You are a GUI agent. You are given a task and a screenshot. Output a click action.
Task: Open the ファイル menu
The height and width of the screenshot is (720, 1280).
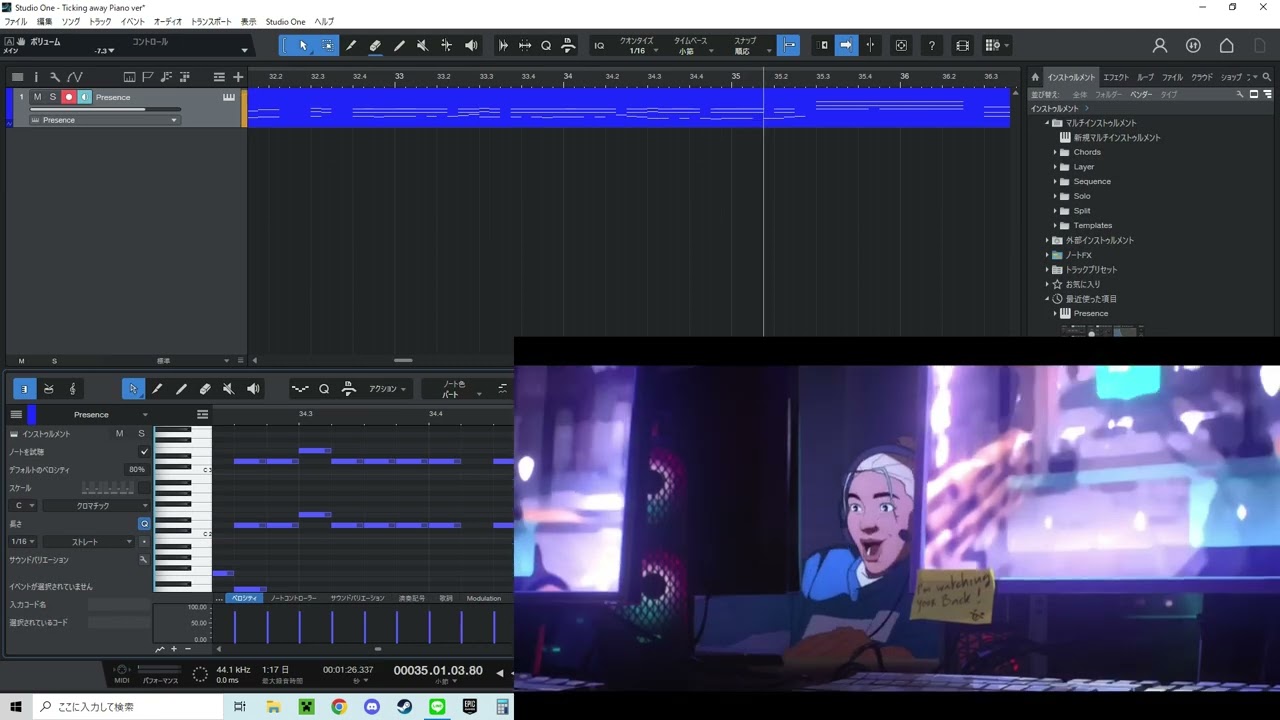click(x=16, y=21)
